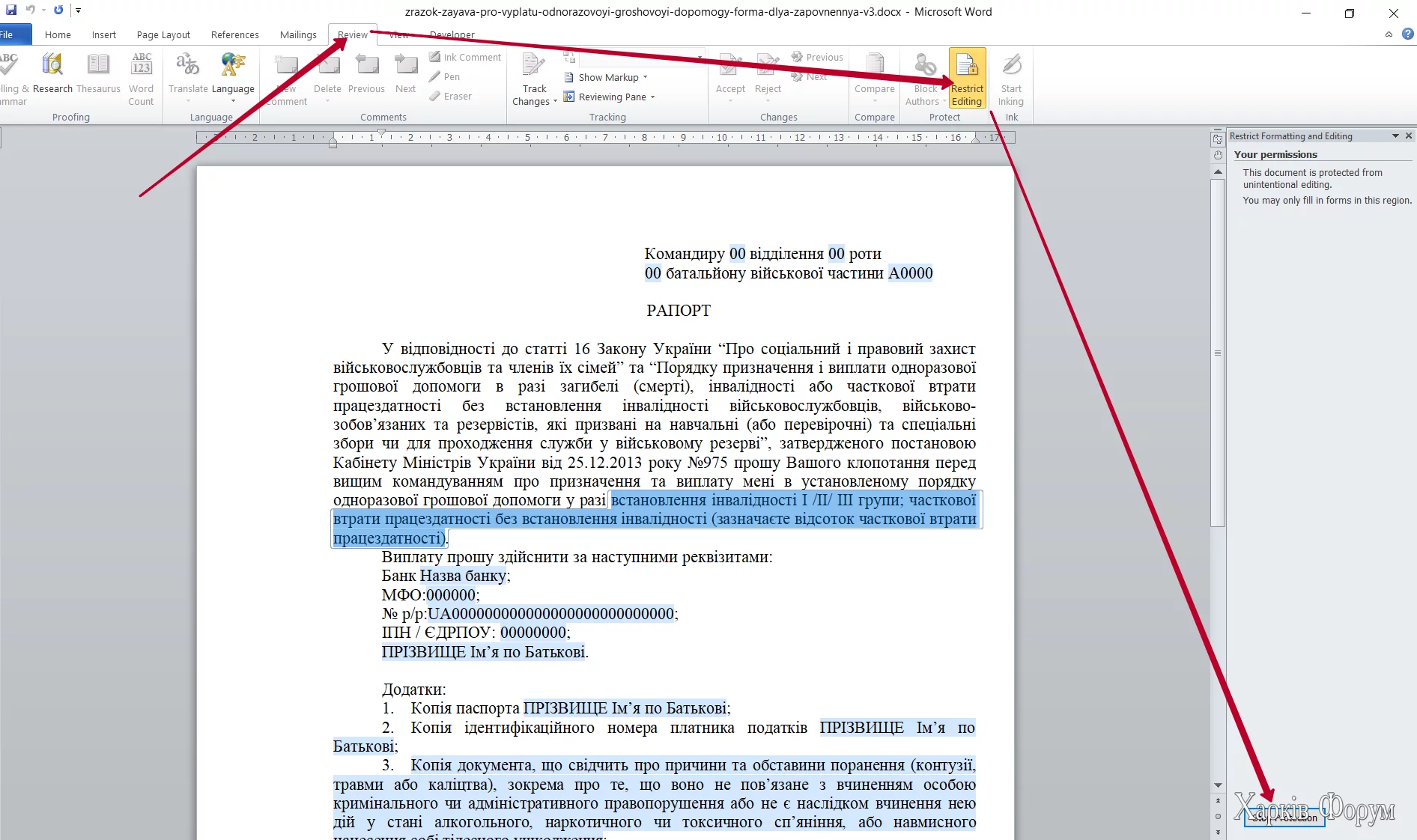Toggle the ruler view button above scrollbar
The width and height of the screenshot is (1417, 840).
tap(1218, 140)
